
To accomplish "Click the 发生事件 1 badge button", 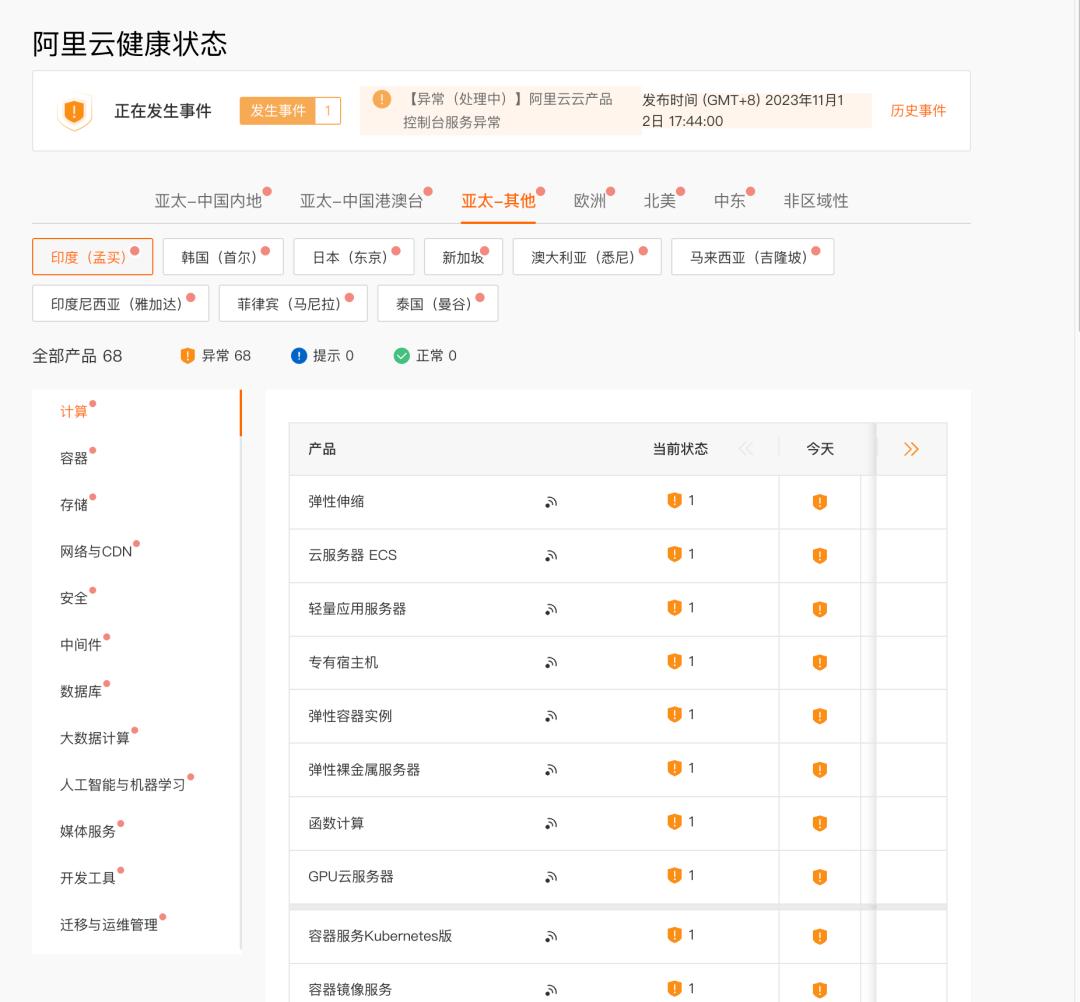I will [290, 111].
